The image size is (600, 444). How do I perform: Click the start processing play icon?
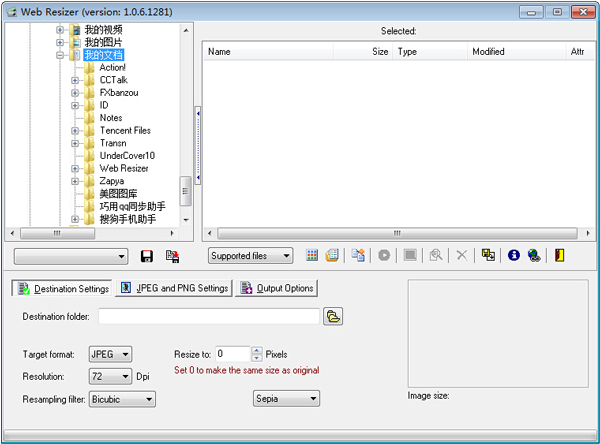[x=383, y=256]
